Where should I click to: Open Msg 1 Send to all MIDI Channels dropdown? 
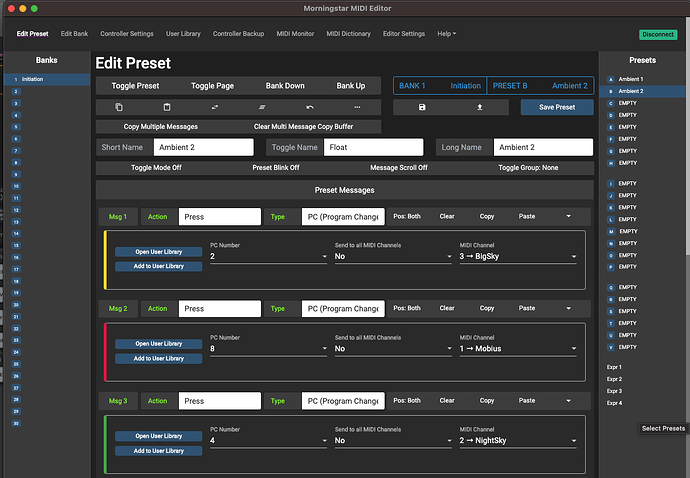(x=393, y=256)
